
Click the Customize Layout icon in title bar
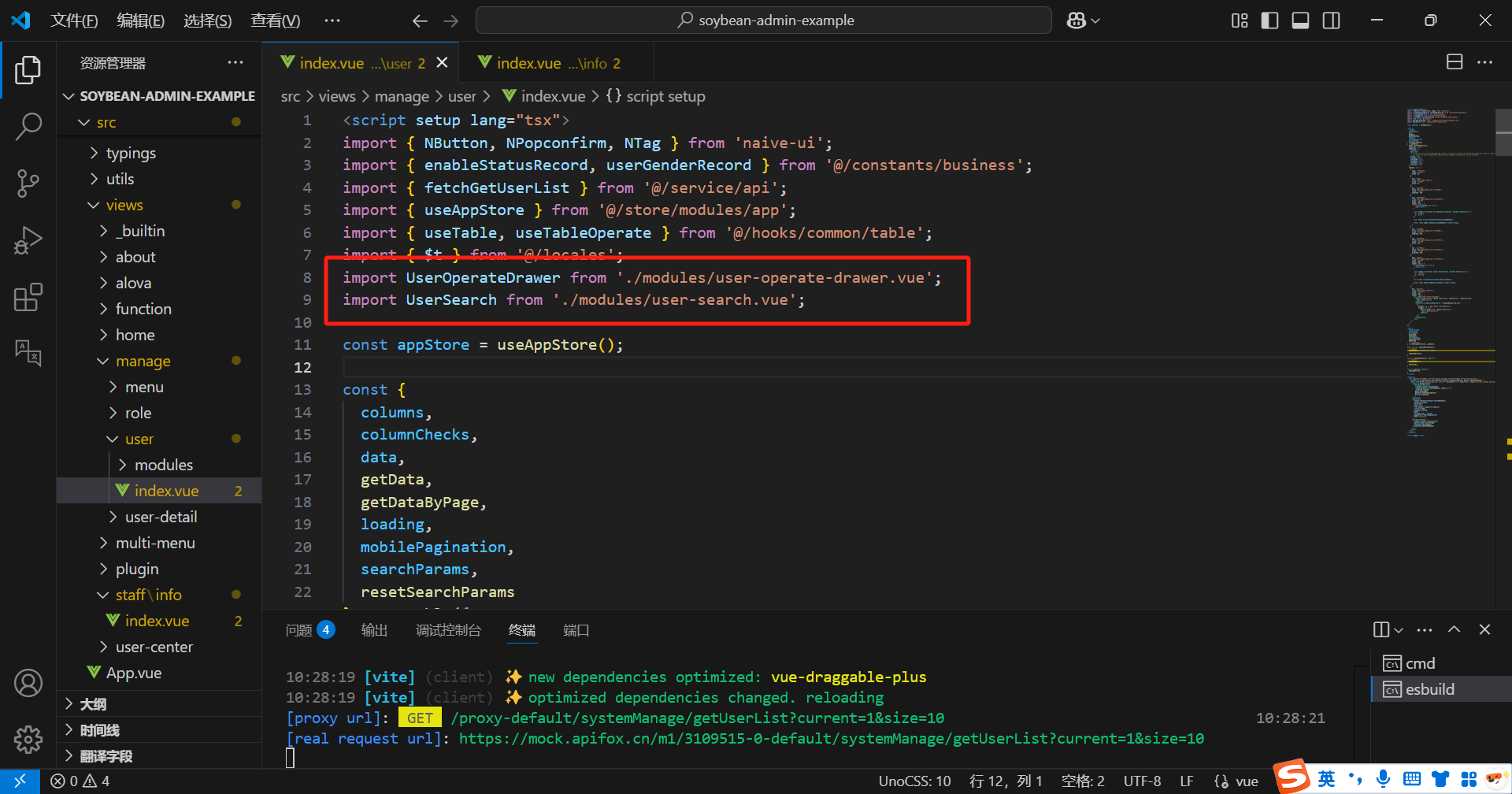pos(1238,20)
